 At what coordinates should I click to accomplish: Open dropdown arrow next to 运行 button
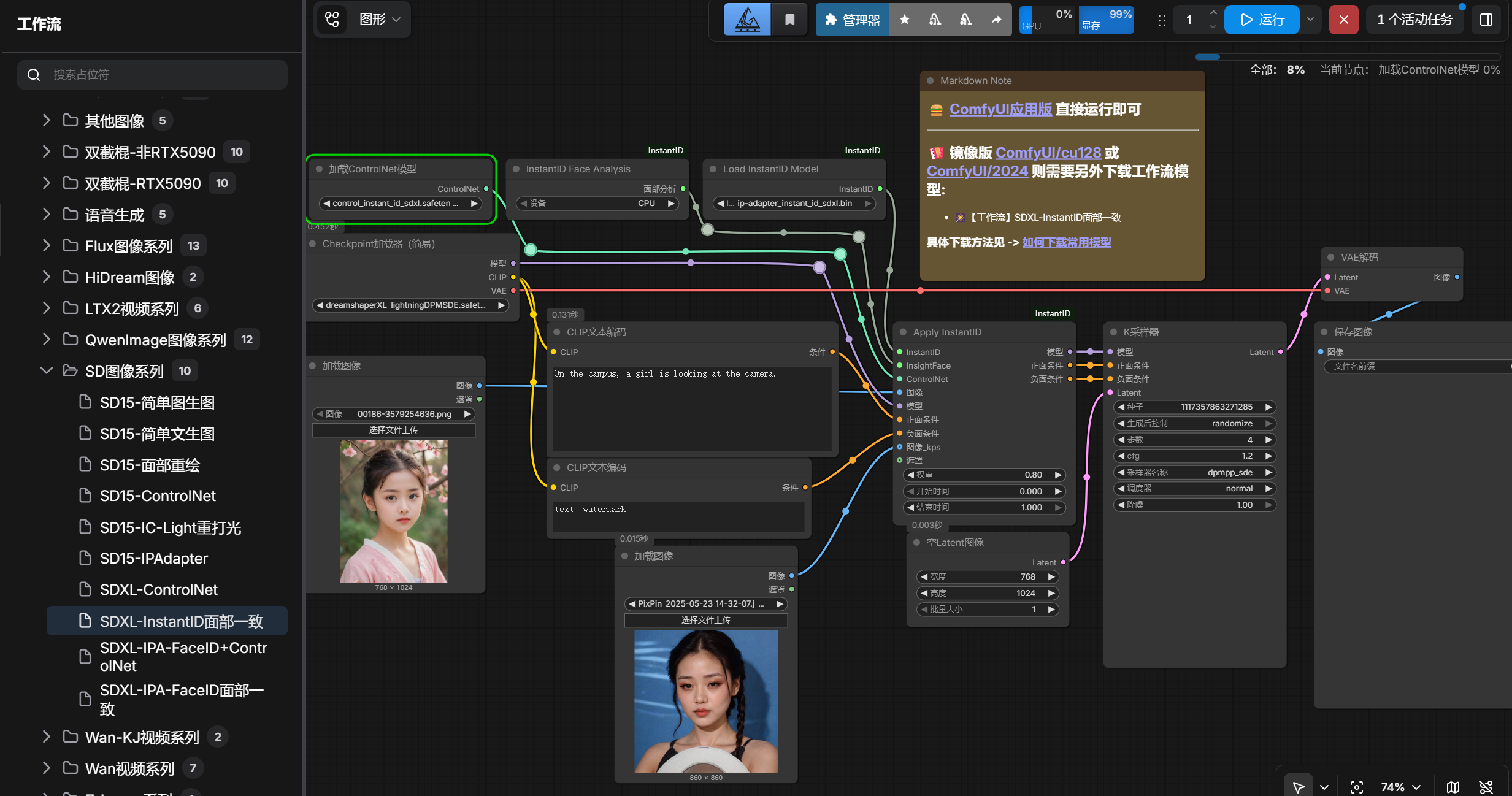pos(1310,20)
